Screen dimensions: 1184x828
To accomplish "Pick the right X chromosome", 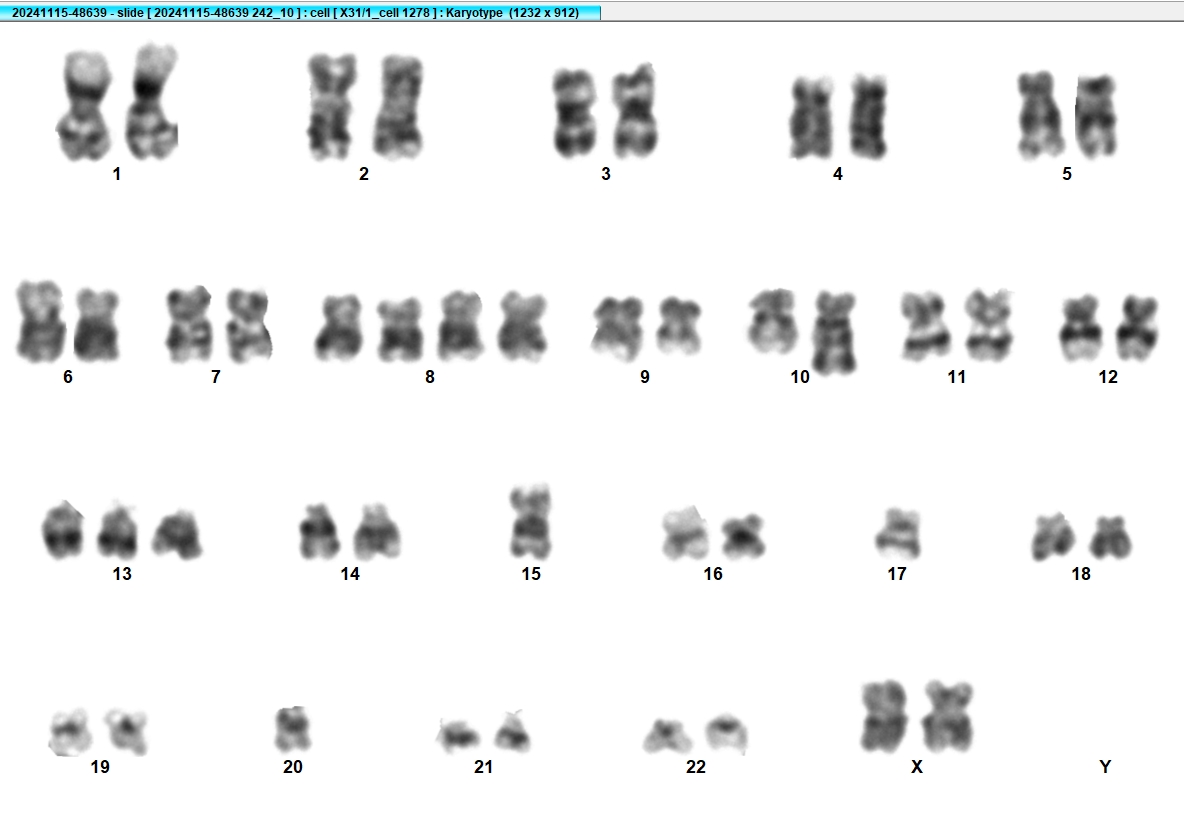I will pyautogui.click(x=948, y=716).
